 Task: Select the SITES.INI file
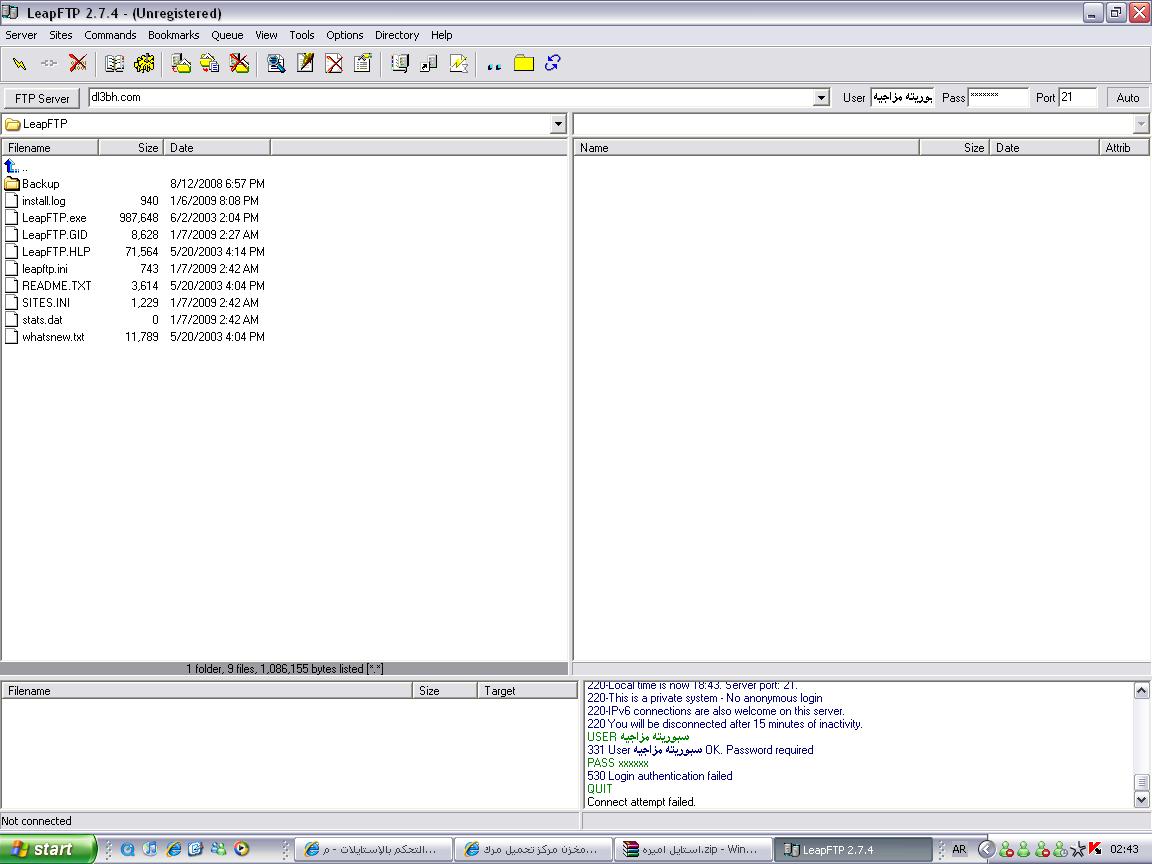[x=46, y=303]
